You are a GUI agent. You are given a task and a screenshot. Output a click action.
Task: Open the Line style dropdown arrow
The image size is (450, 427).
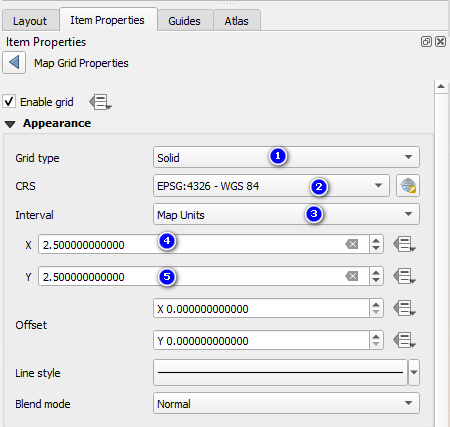(x=414, y=372)
